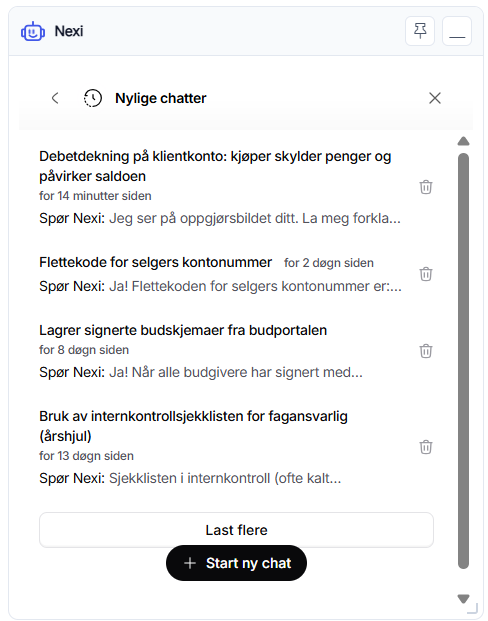
Task: Click the vertical scrollbar thumb
Action: [463, 361]
